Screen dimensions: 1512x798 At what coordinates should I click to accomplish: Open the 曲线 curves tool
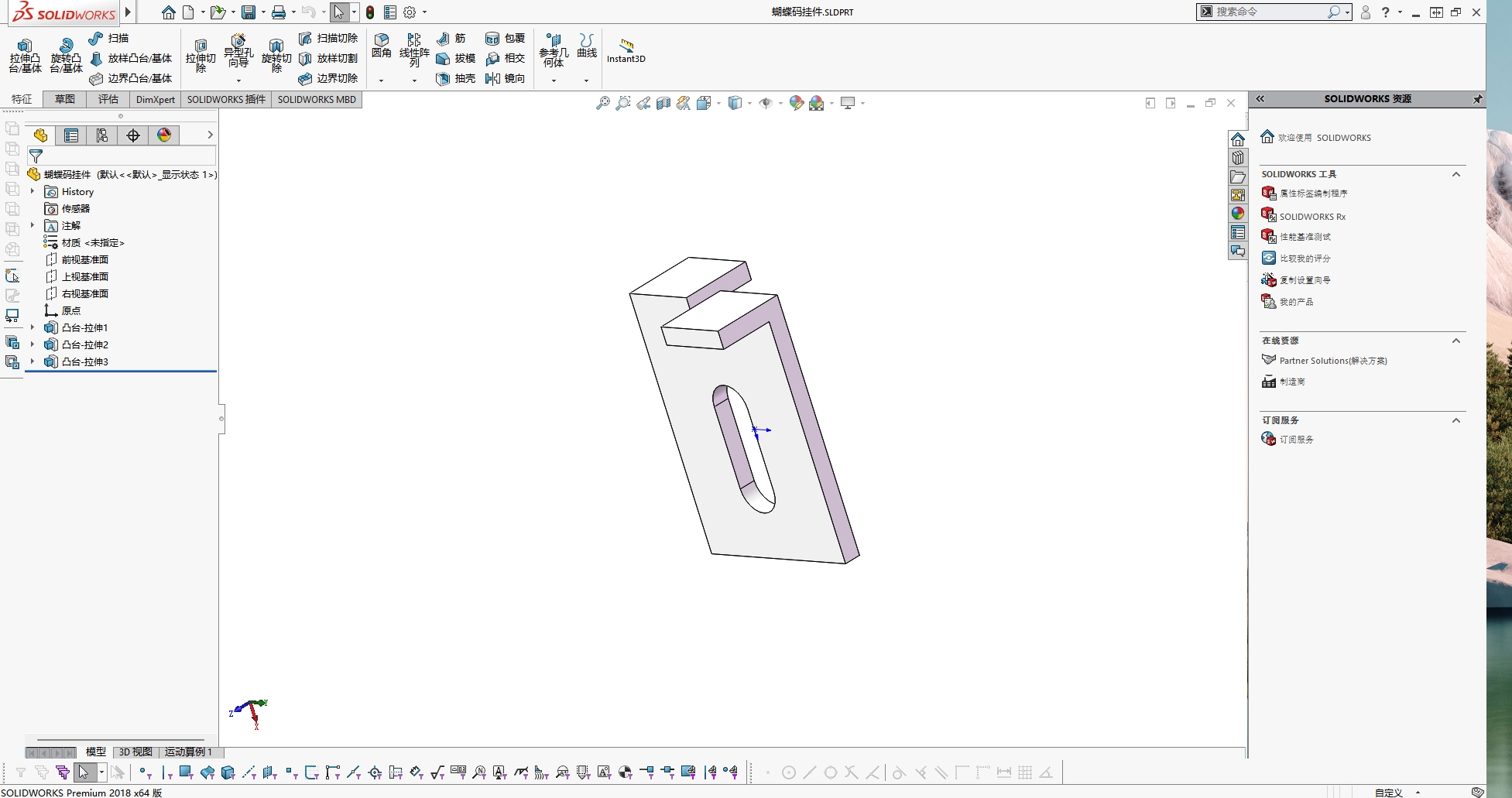[587, 46]
